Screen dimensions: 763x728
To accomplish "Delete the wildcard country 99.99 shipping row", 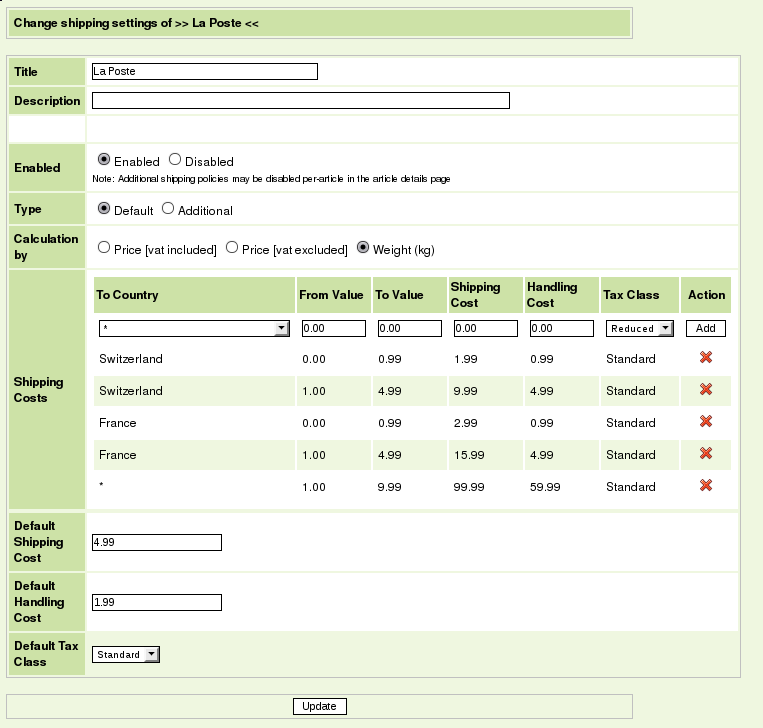I will pyautogui.click(x=705, y=486).
